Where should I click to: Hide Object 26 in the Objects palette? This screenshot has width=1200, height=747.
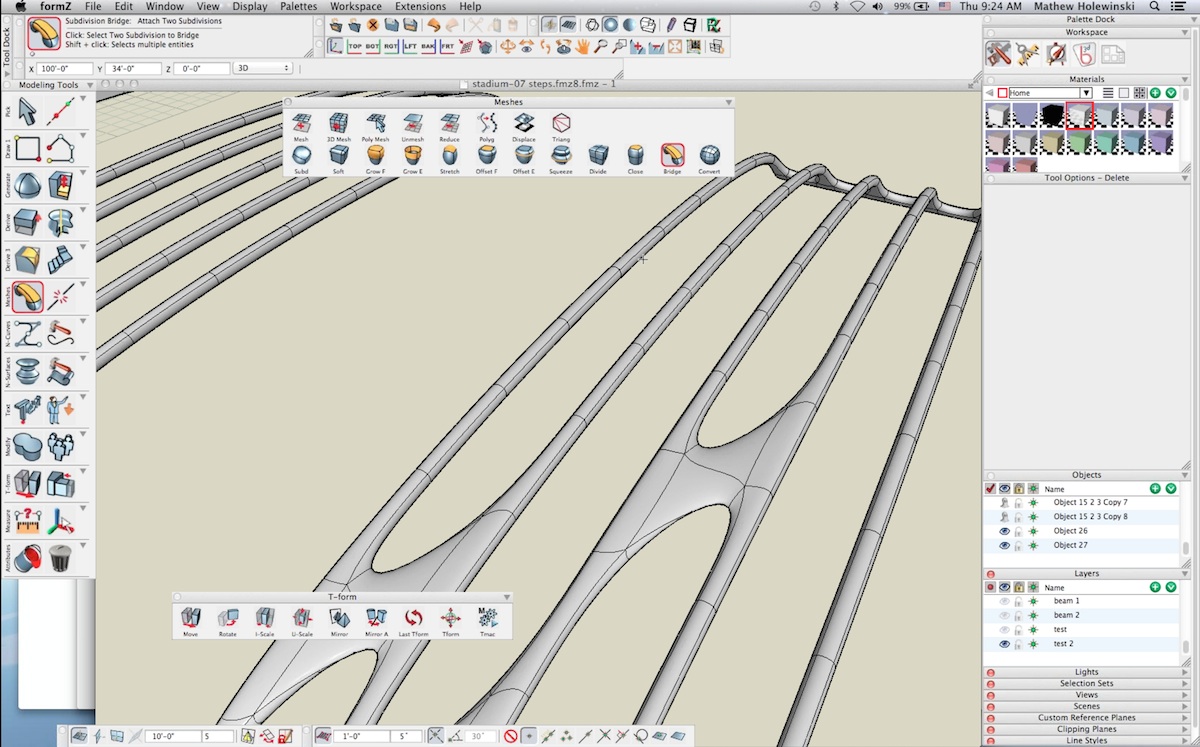coord(1004,531)
